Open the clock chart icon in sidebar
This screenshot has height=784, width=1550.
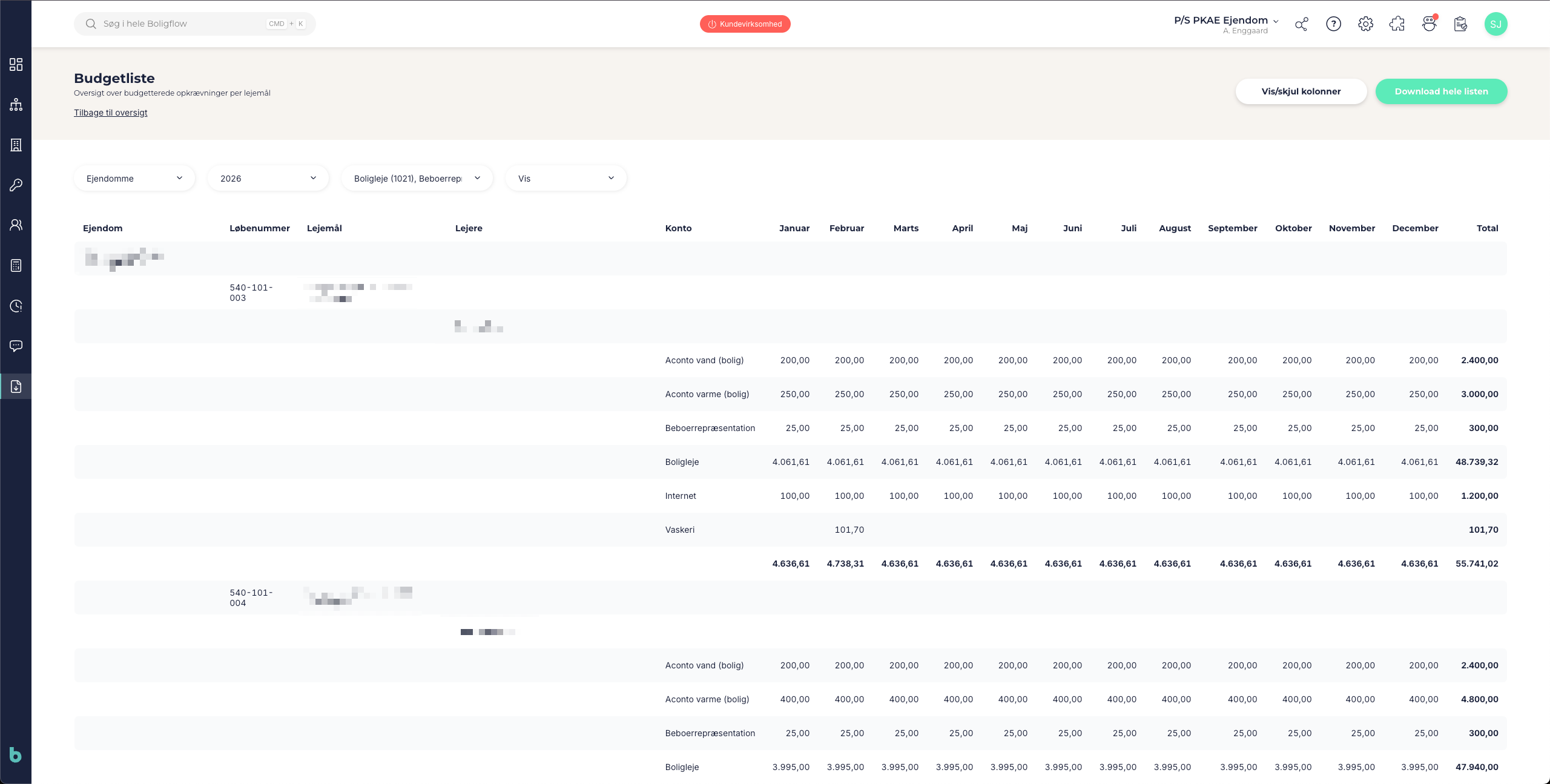coord(16,306)
